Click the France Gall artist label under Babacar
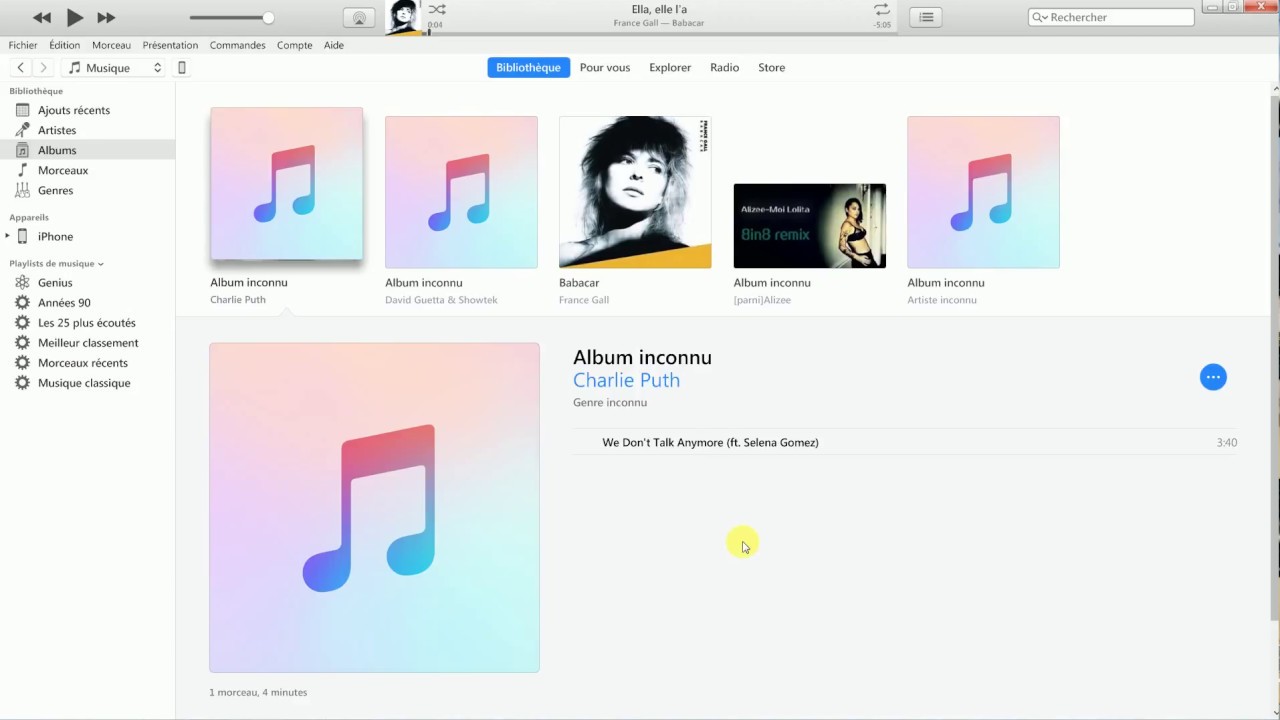Viewport: 1280px width, 720px height. point(584,300)
